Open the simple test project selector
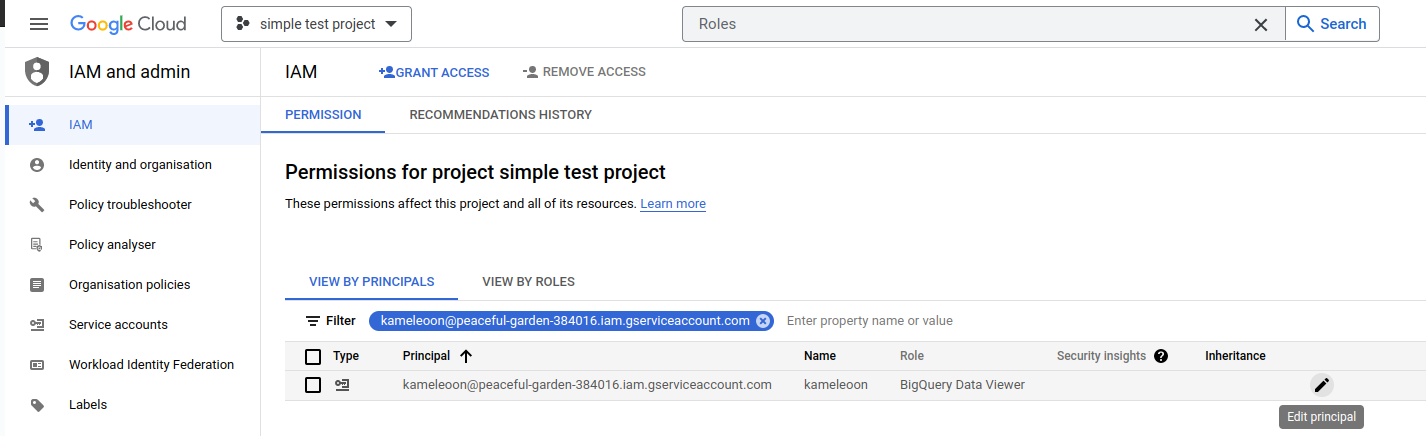The image size is (1426, 436). (x=316, y=24)
